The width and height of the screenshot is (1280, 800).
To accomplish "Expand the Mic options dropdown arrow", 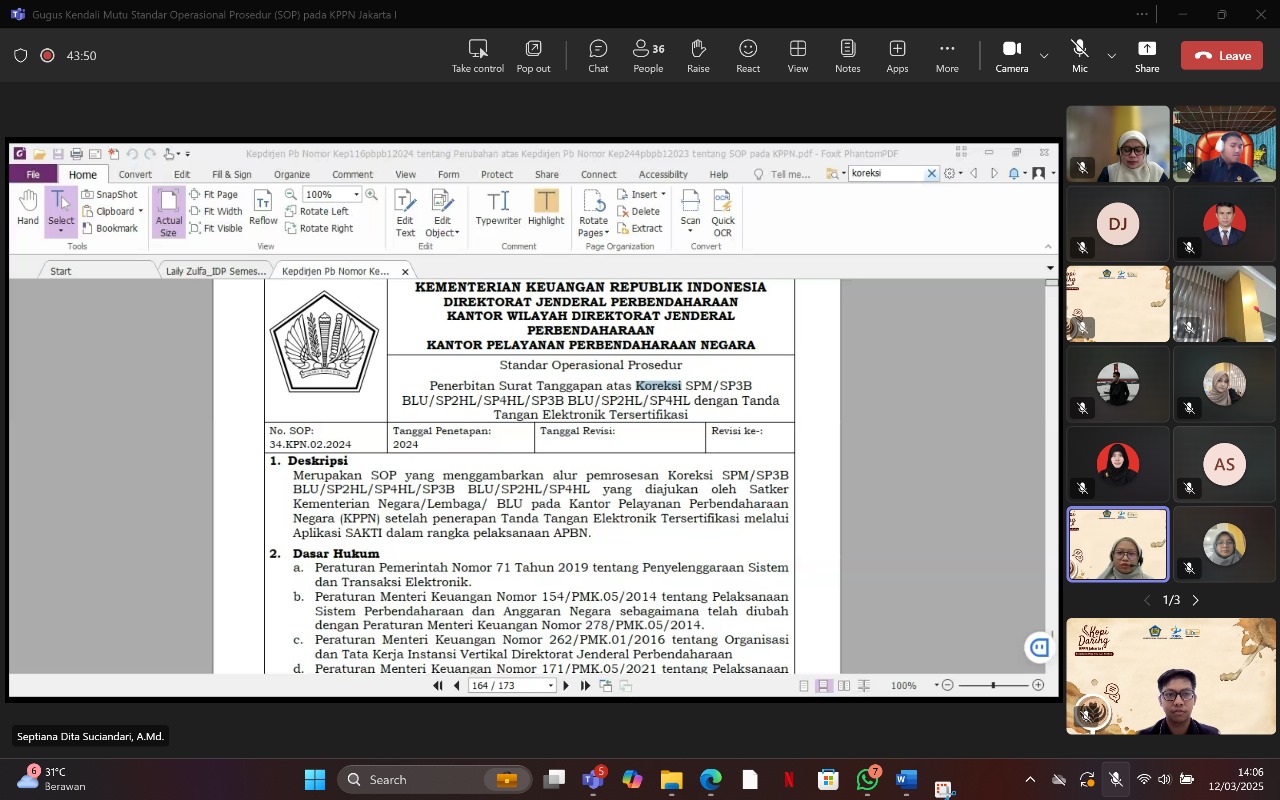I will [x=1111, y=56].
